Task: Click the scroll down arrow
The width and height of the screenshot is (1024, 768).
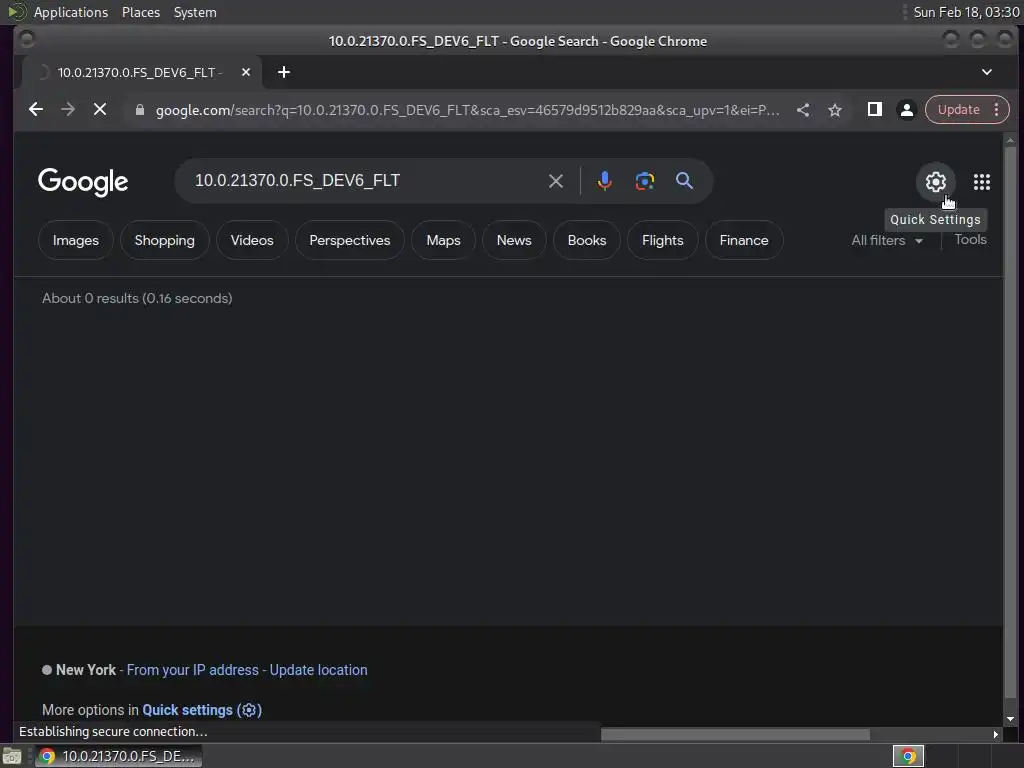Action: pos(1010,718)
